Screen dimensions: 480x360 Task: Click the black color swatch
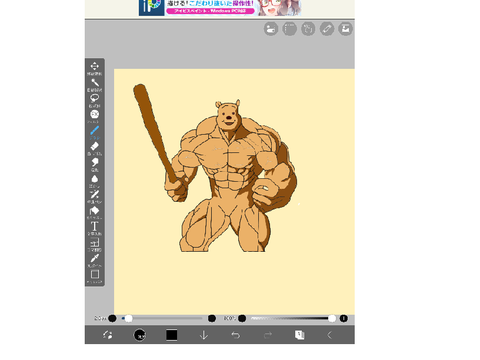point(172,335)
